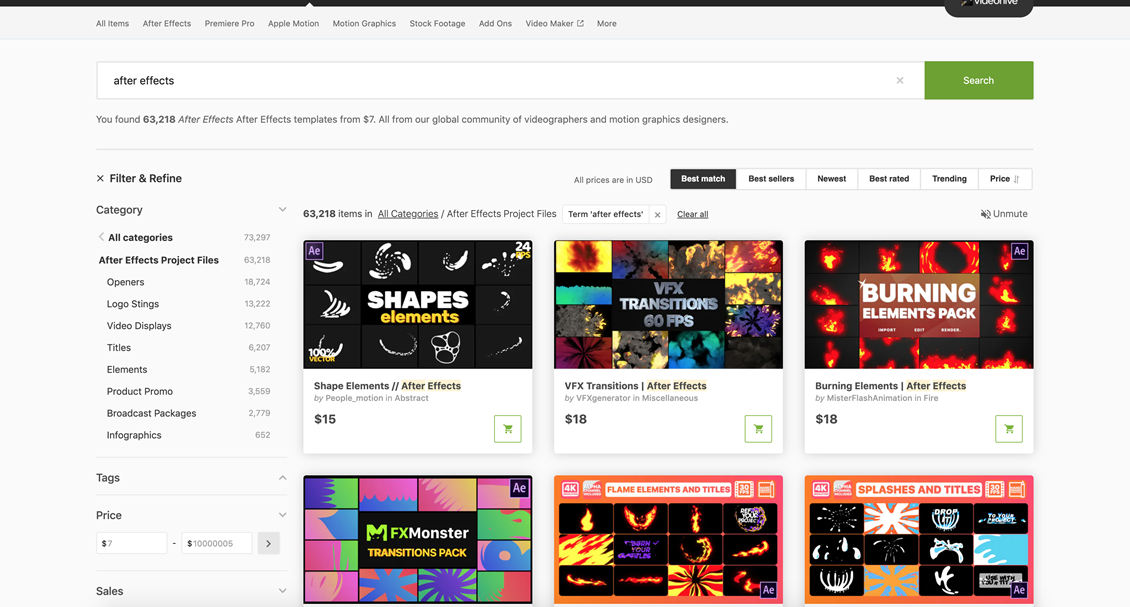Open the 'Shape Elements // After Effects' title

pyautogui.click(x=388, y=386)
